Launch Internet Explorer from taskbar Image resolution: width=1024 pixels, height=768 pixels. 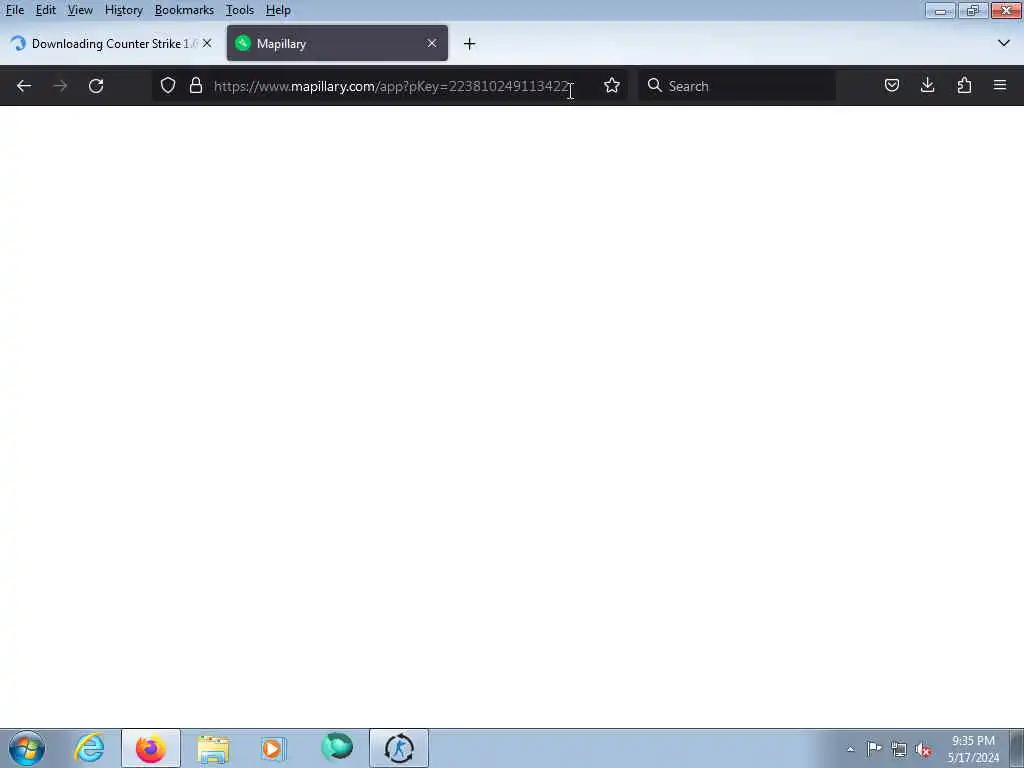[x=89, y=748]
